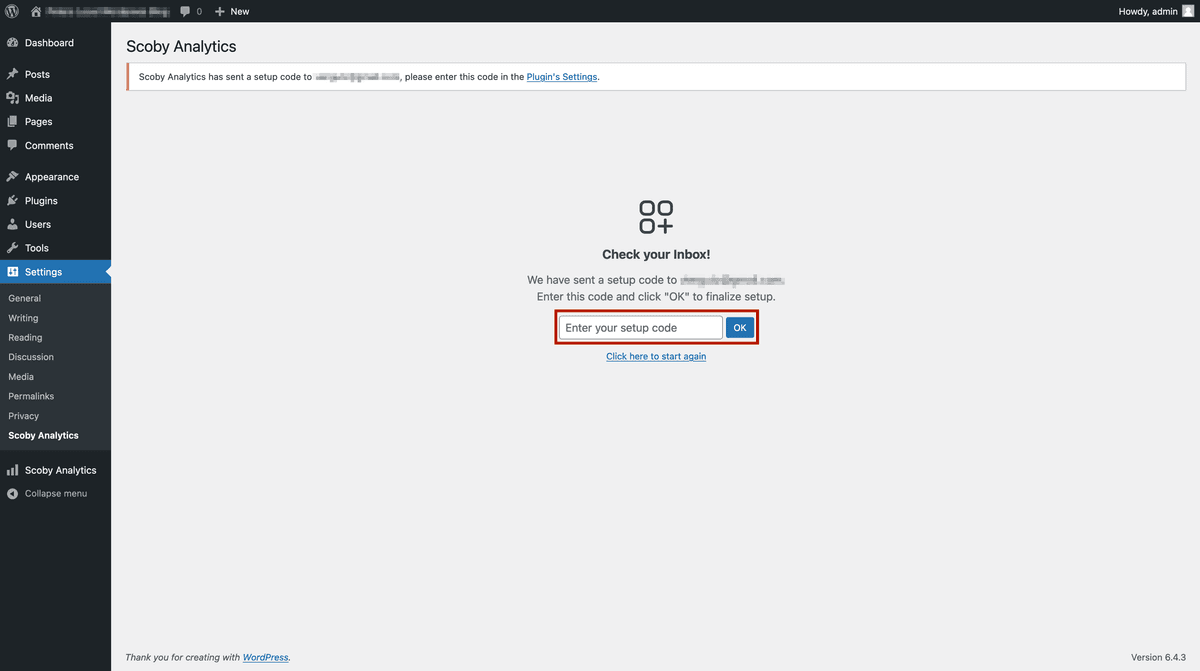Go to the Media menu item with icon
The width and height of the screenshot is (1200, 671).
(55, 98)
